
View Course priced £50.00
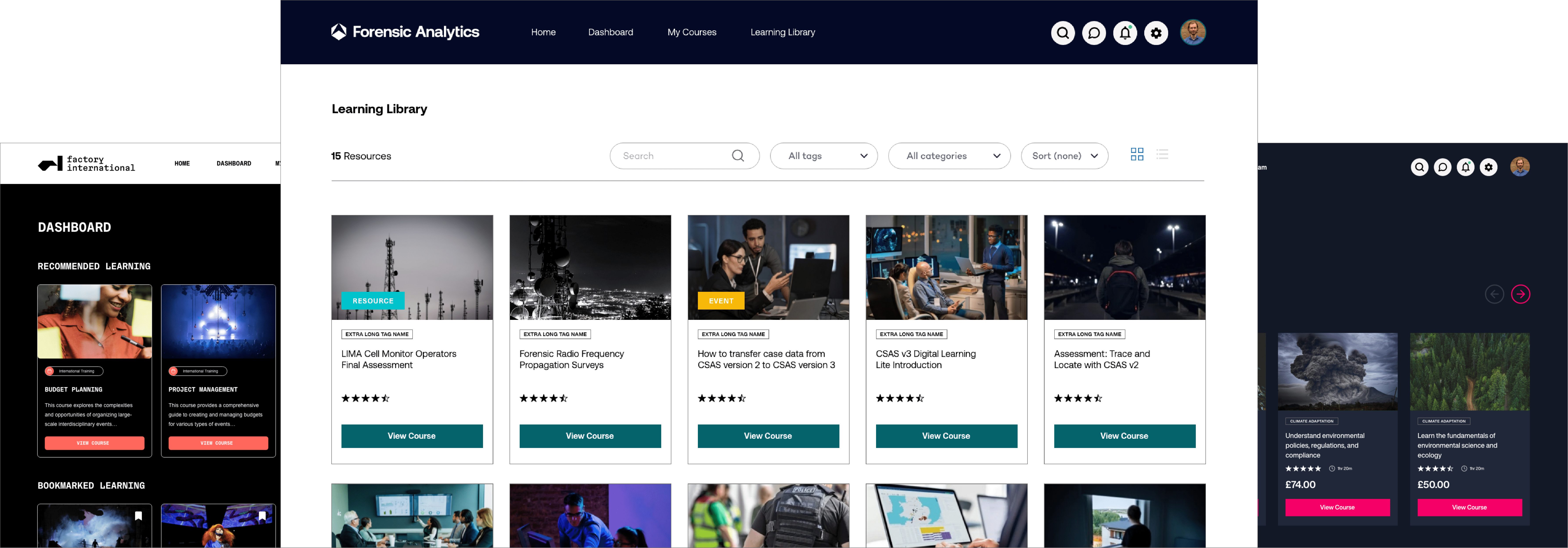click(1469, 507)
